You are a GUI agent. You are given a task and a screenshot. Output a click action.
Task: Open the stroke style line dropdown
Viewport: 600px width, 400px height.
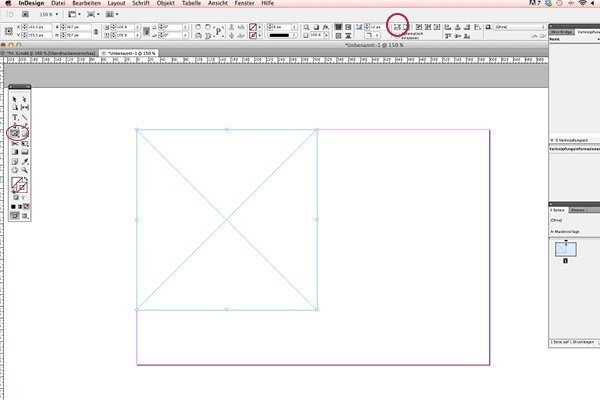coord(282,36)
